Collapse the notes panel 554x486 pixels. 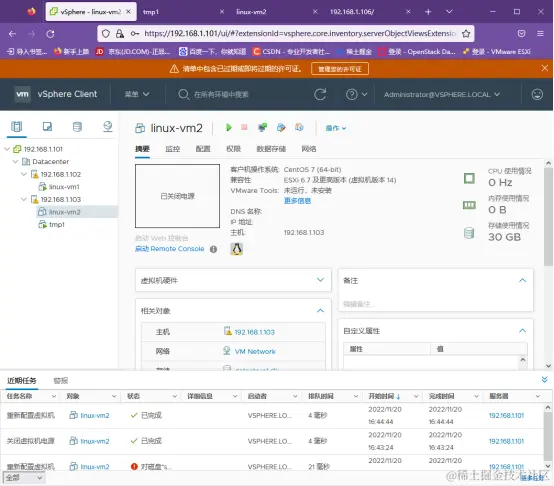pos(523,280)
